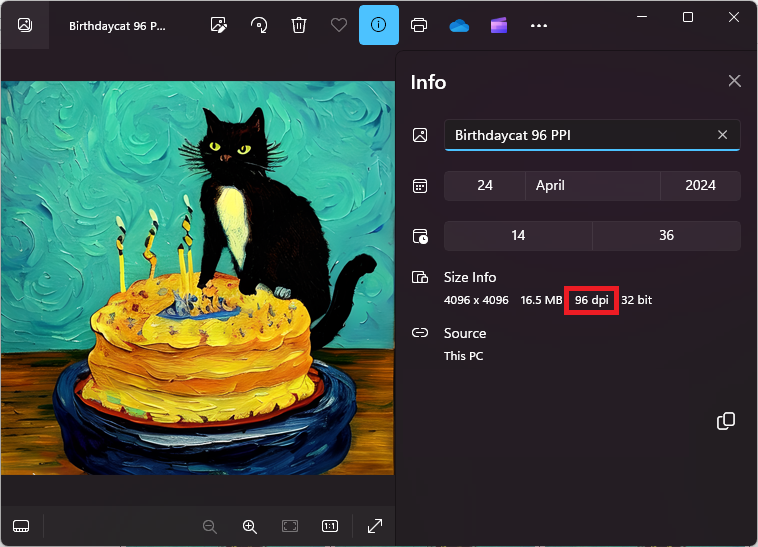Click the image dimensions 4096 x 4096
Screen dimensions: 758x547
click(x=476, y=300)
